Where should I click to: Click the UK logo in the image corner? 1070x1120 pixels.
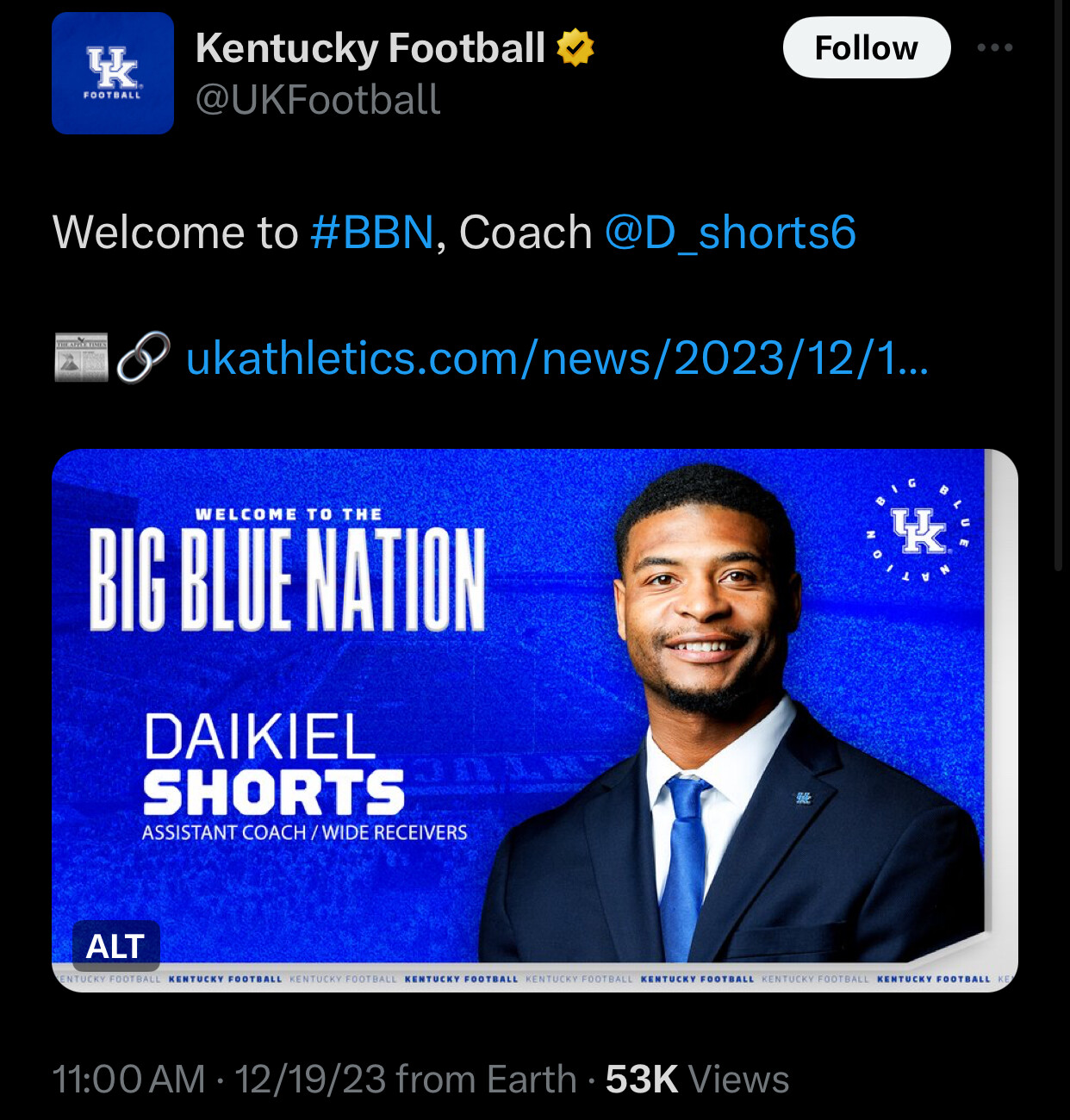[919, 530]
